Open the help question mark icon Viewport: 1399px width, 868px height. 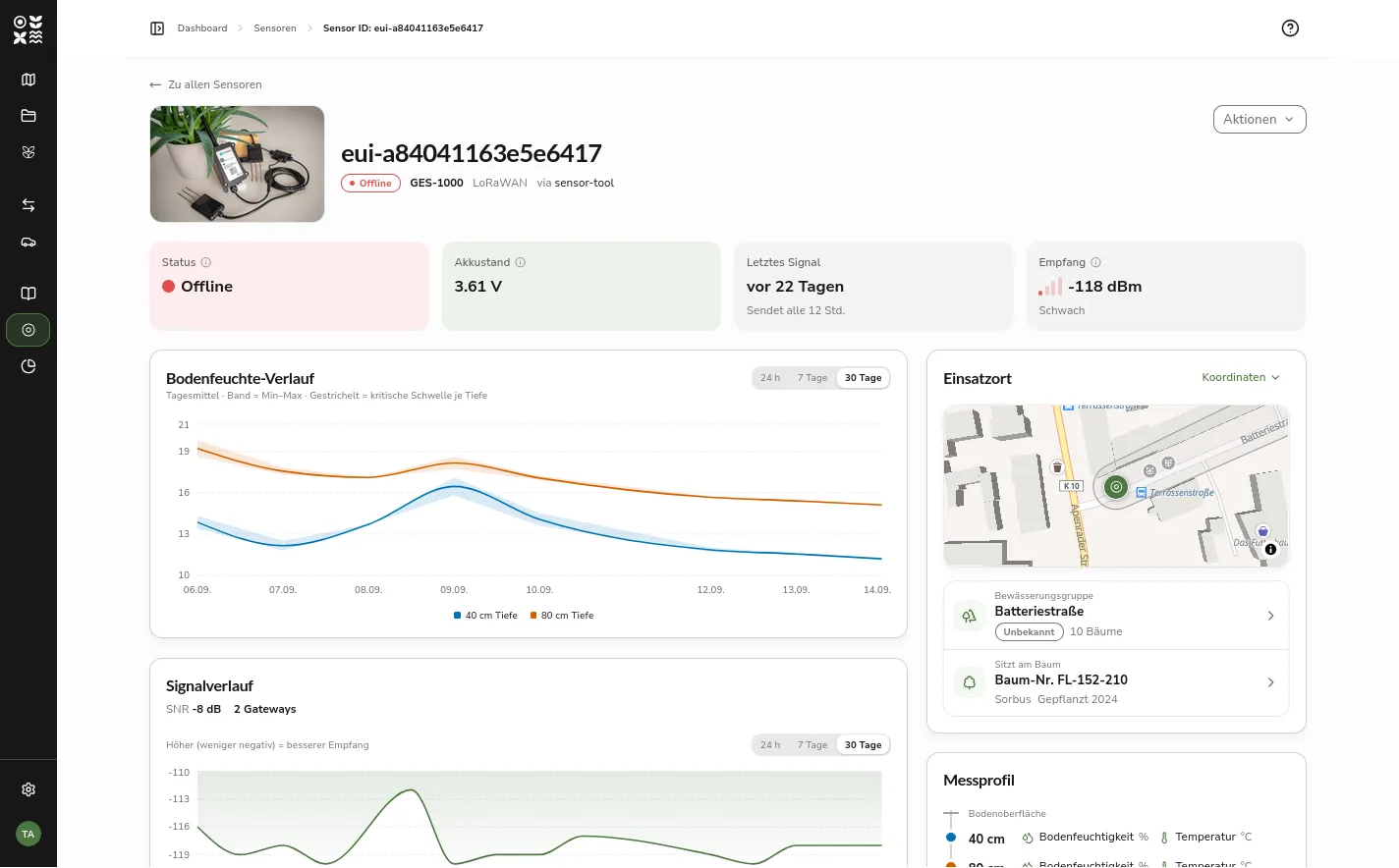pos(1291,28)
